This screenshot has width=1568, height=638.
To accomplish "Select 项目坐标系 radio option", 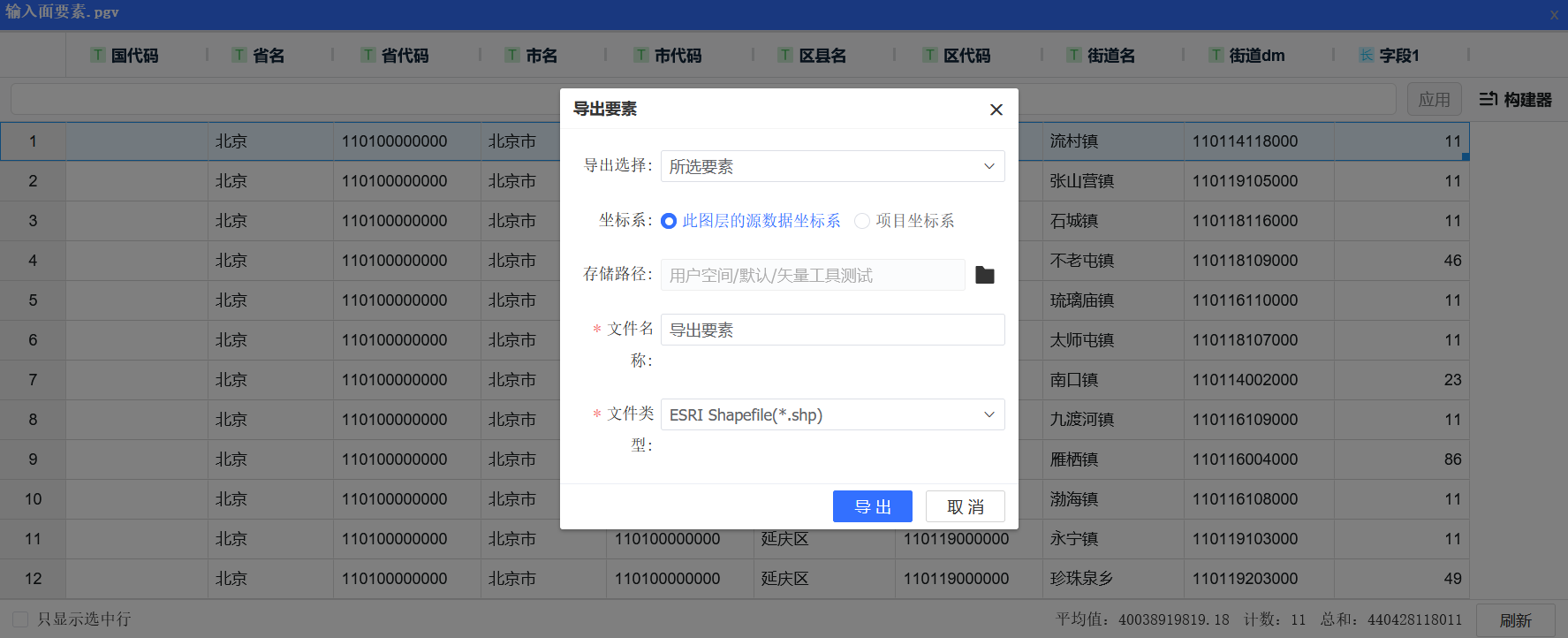I will point(862,221).
